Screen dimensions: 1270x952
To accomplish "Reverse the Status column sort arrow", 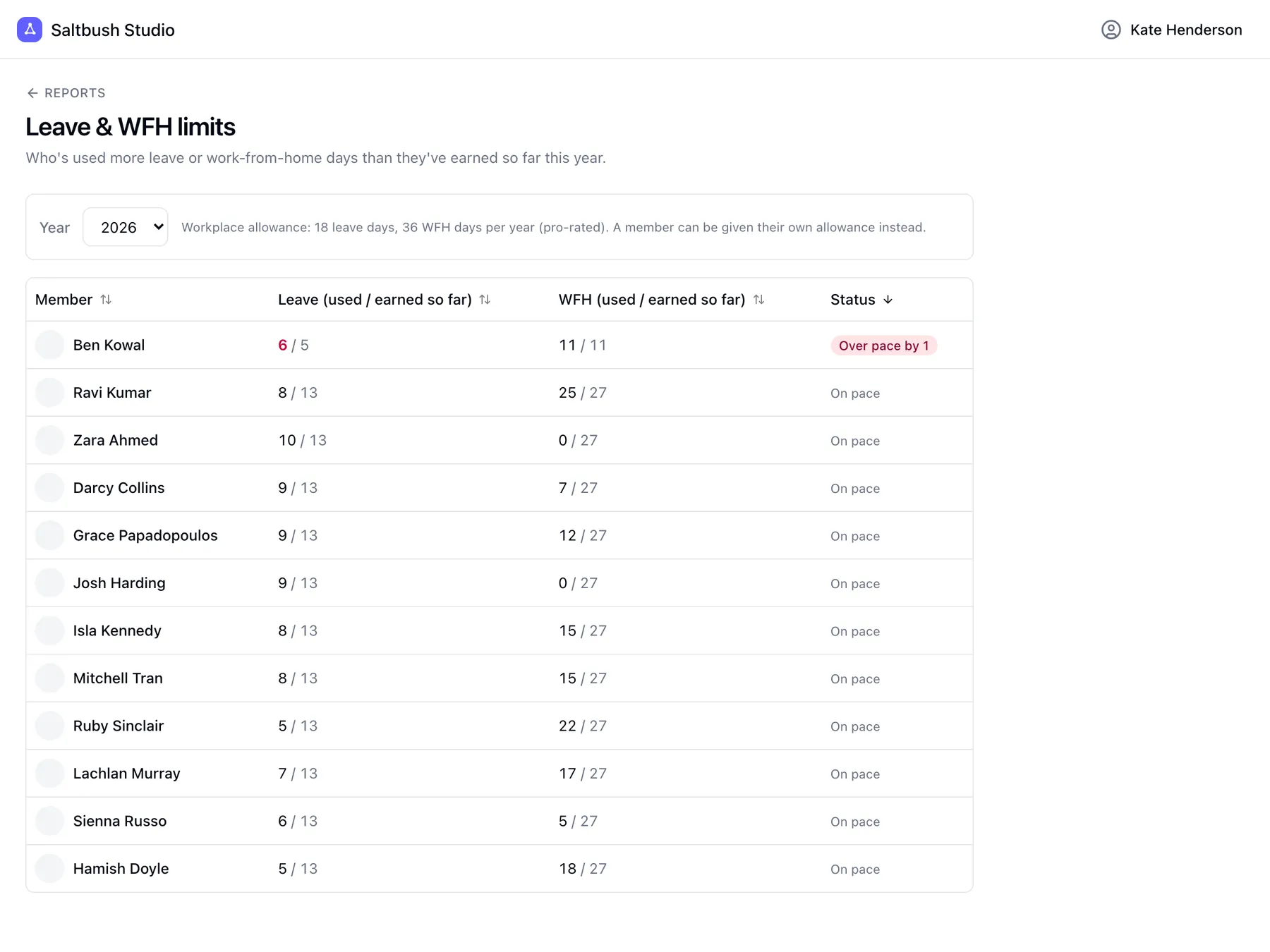I will click(888, 300).
